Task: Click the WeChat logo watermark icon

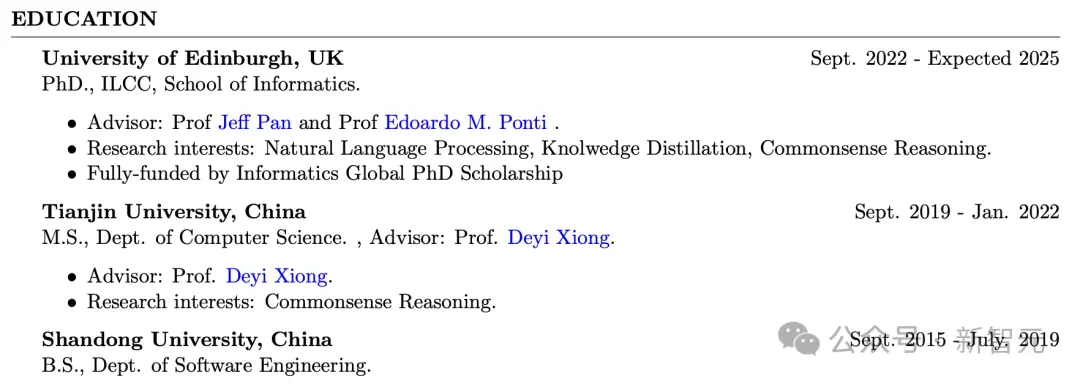Action: 799,340
